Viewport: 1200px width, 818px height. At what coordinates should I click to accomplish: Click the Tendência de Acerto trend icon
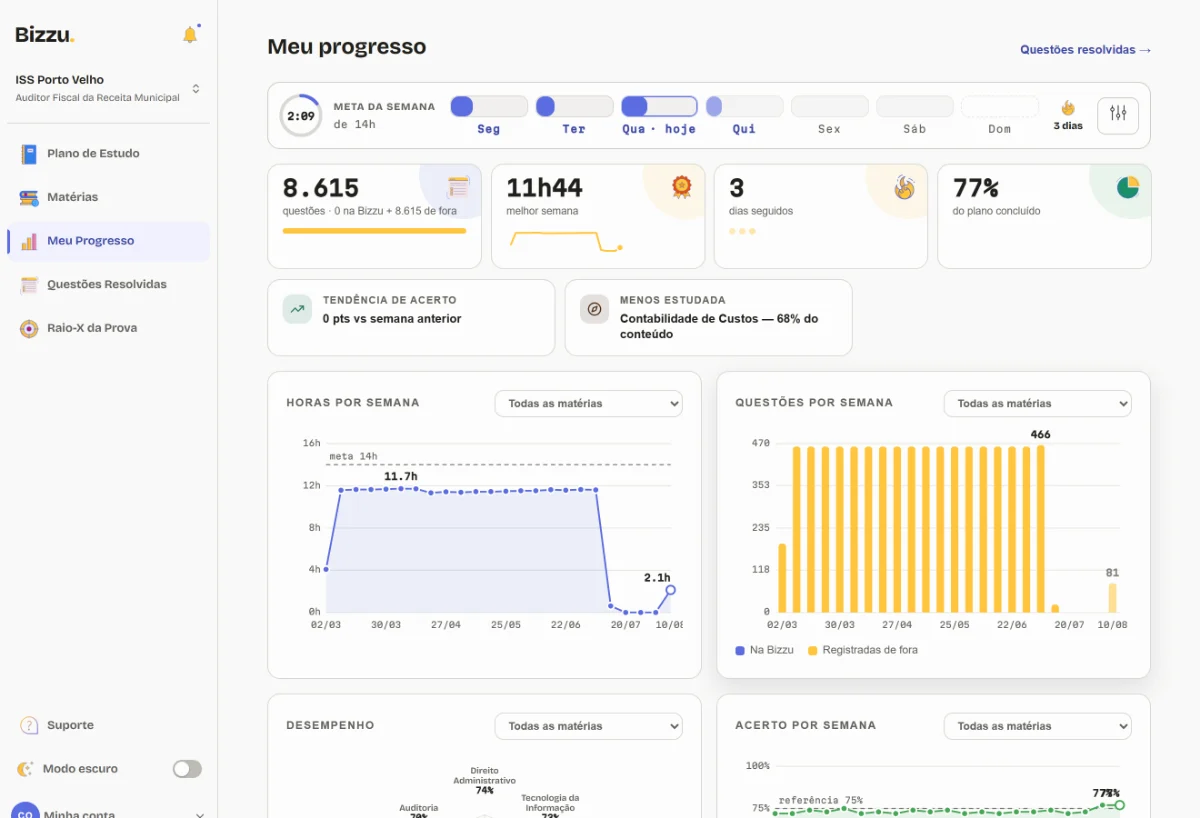[297, 309]
